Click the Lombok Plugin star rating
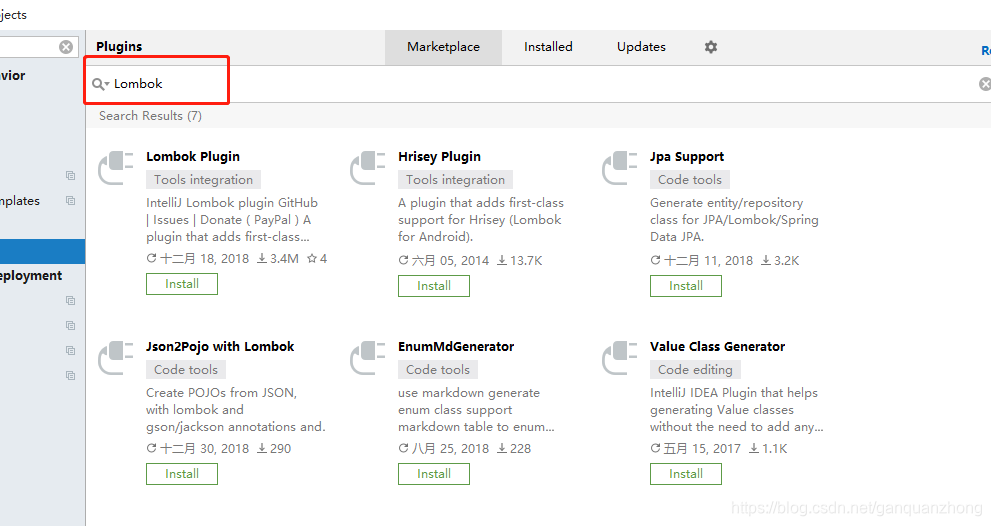The width and height of the screenshot is (991, 526). pyautogui.click(x=317, y=259)
